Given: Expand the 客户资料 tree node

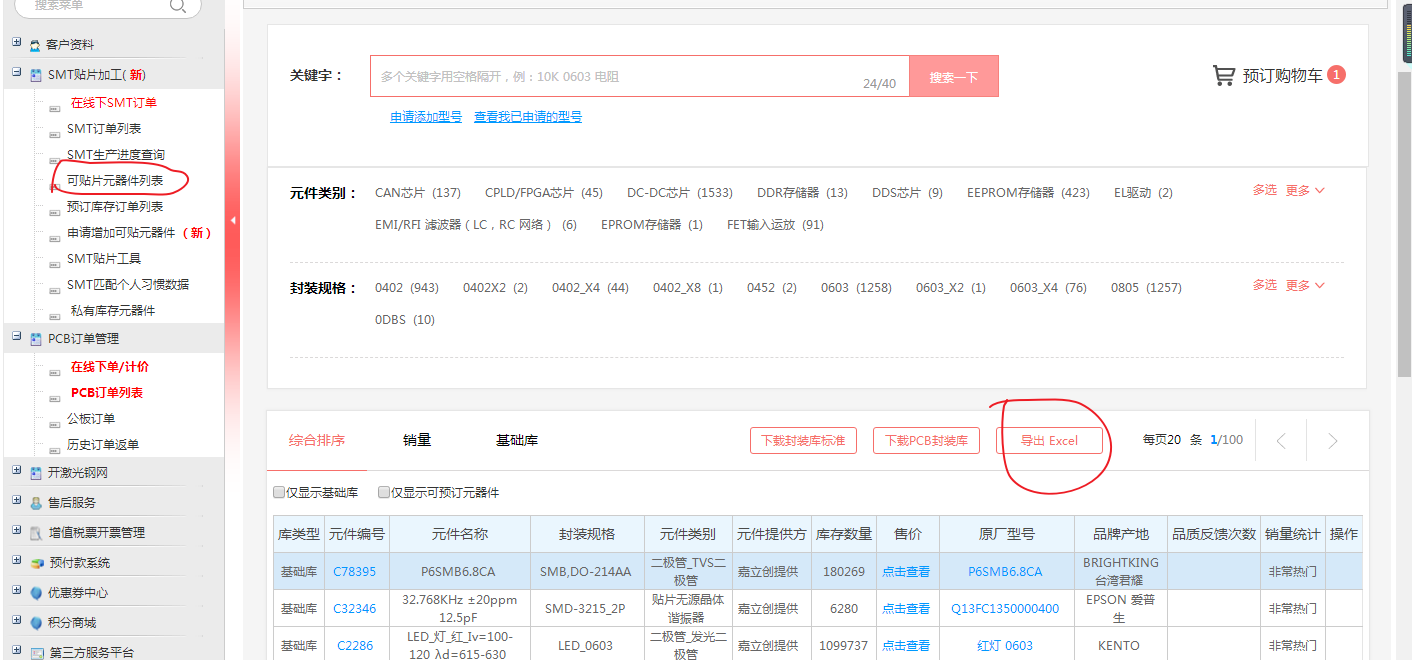Looking at the screenshot, I should [x=16, y=44].
